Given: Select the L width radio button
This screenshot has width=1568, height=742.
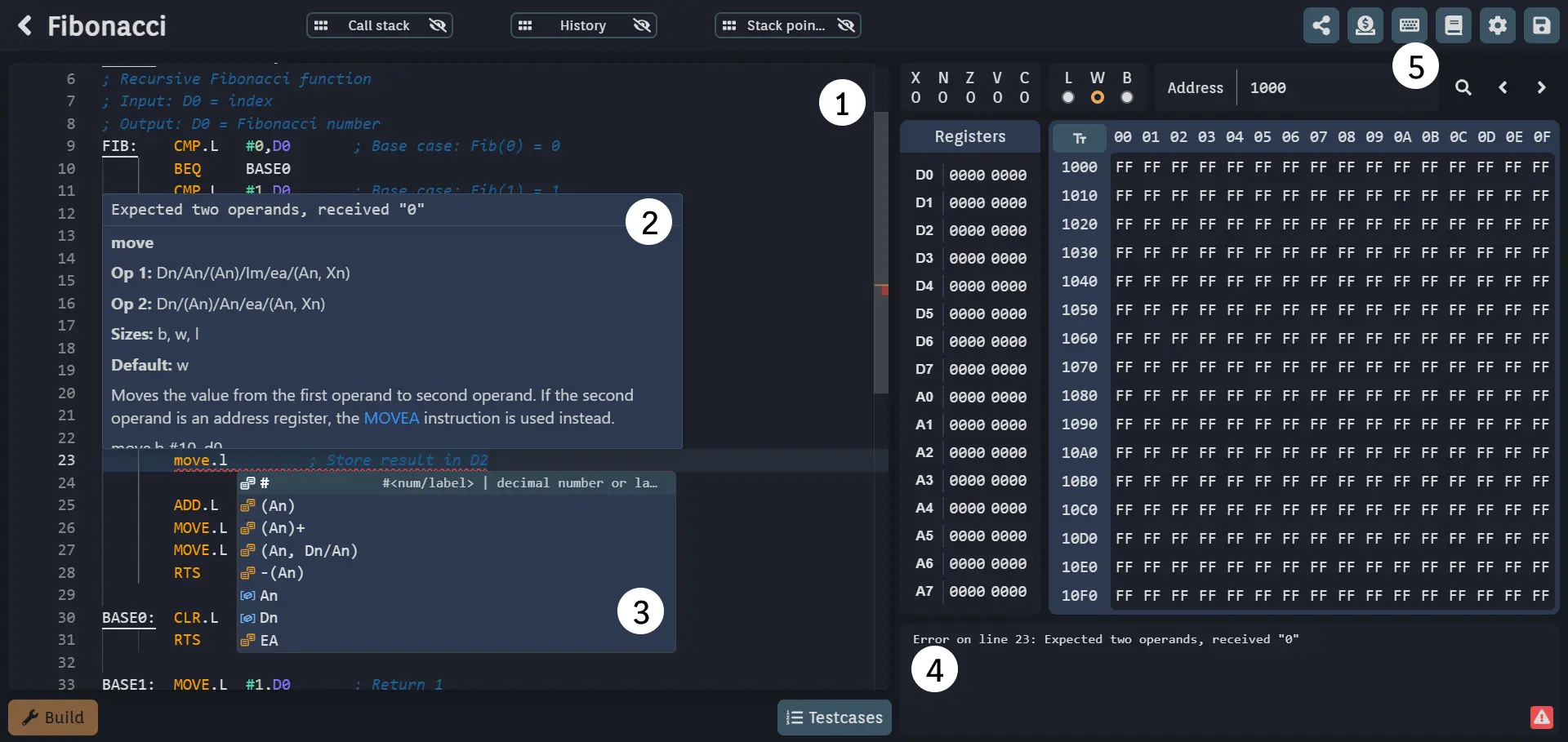Looking at the screenshot, I should coord(1067,97).
